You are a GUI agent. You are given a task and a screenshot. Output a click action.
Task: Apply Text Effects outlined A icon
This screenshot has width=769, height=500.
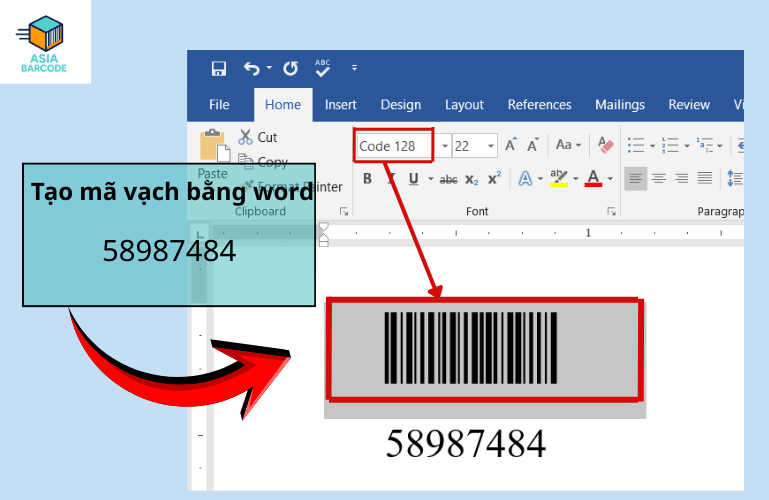point(525,178)
